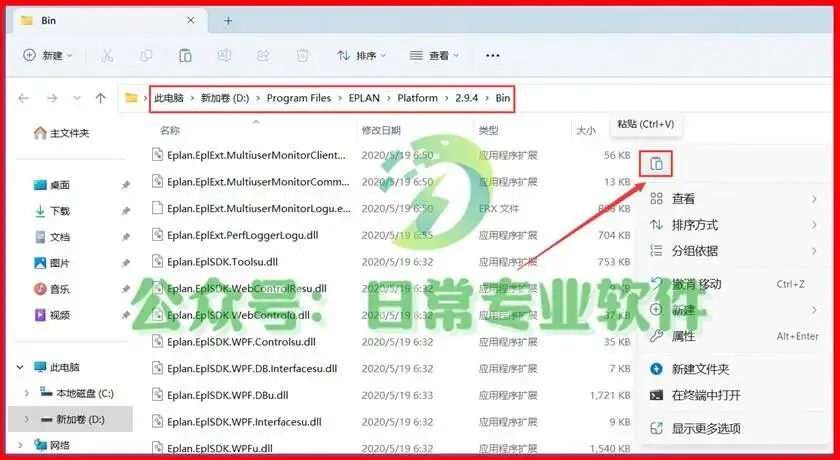Go forward with the right arrow
840x460 pixels.
pos(52,98)
